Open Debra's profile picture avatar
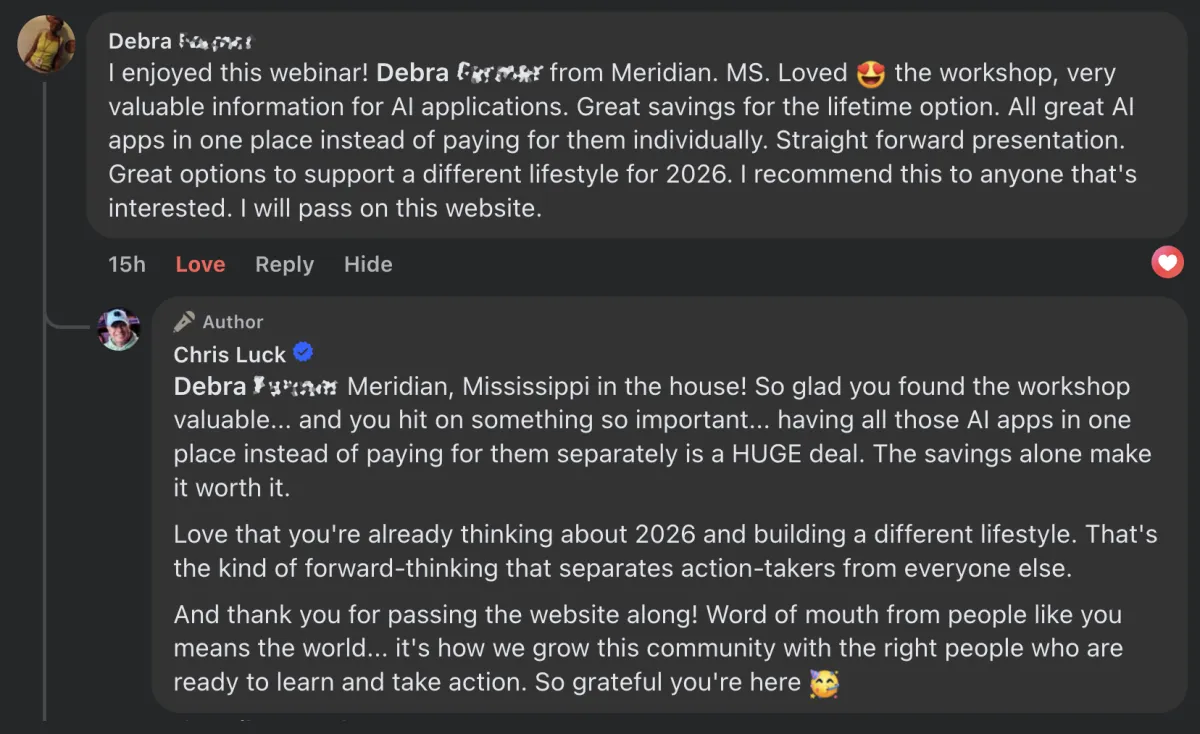This screenshot has height=734, width=1200. [x=46, y=45]
